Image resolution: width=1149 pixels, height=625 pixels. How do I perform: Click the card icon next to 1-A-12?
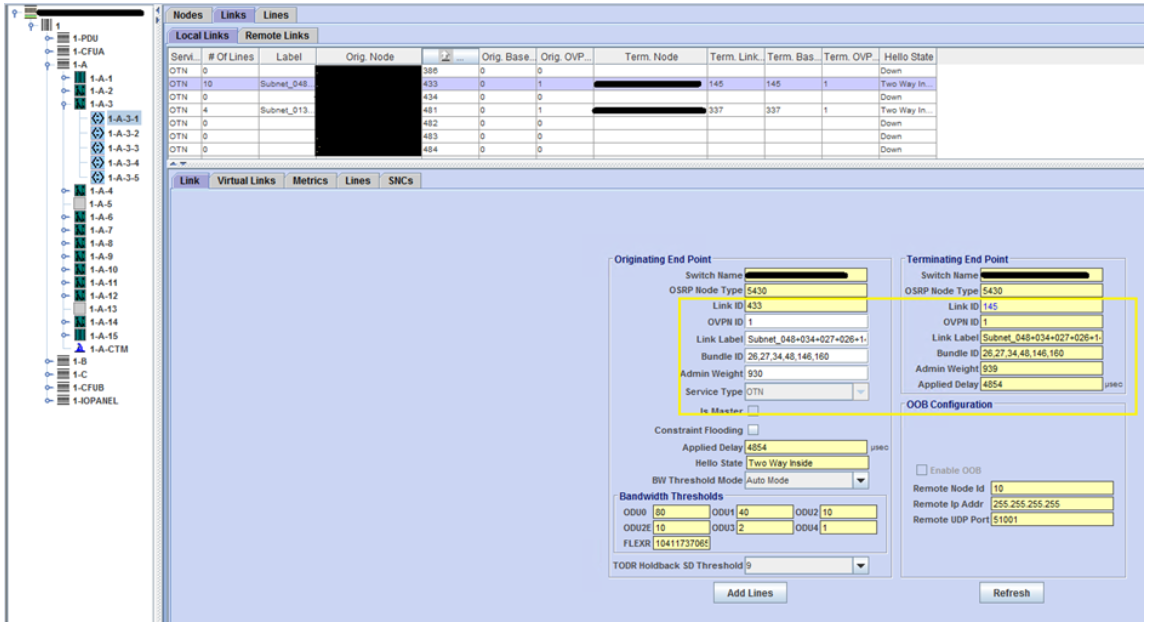tap(80, 296)
